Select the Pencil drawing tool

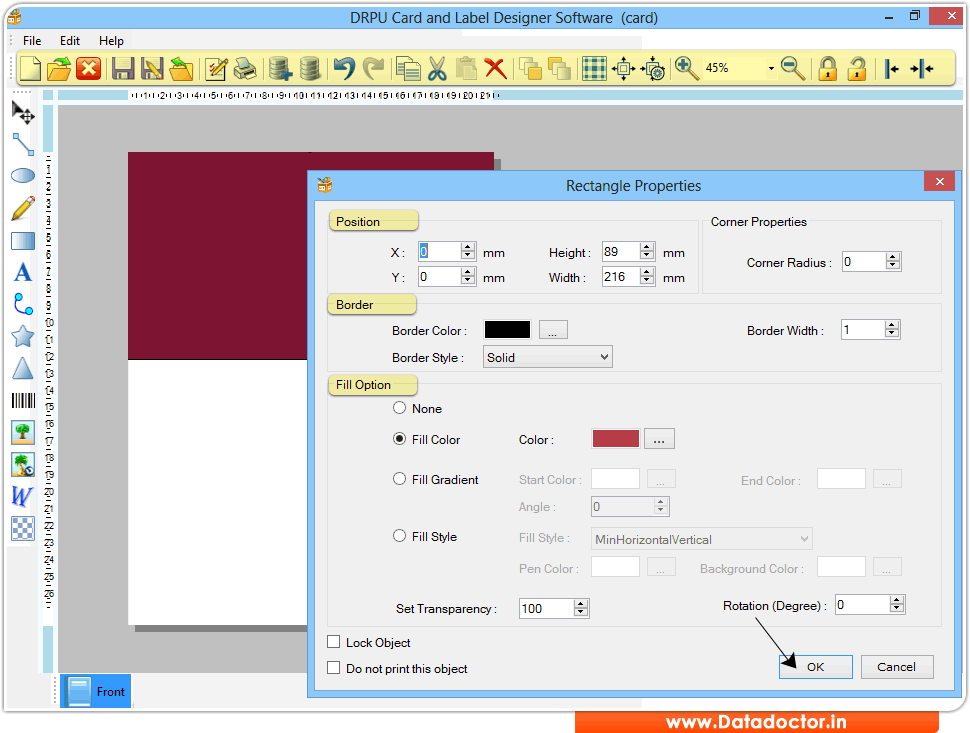[22, 207]
